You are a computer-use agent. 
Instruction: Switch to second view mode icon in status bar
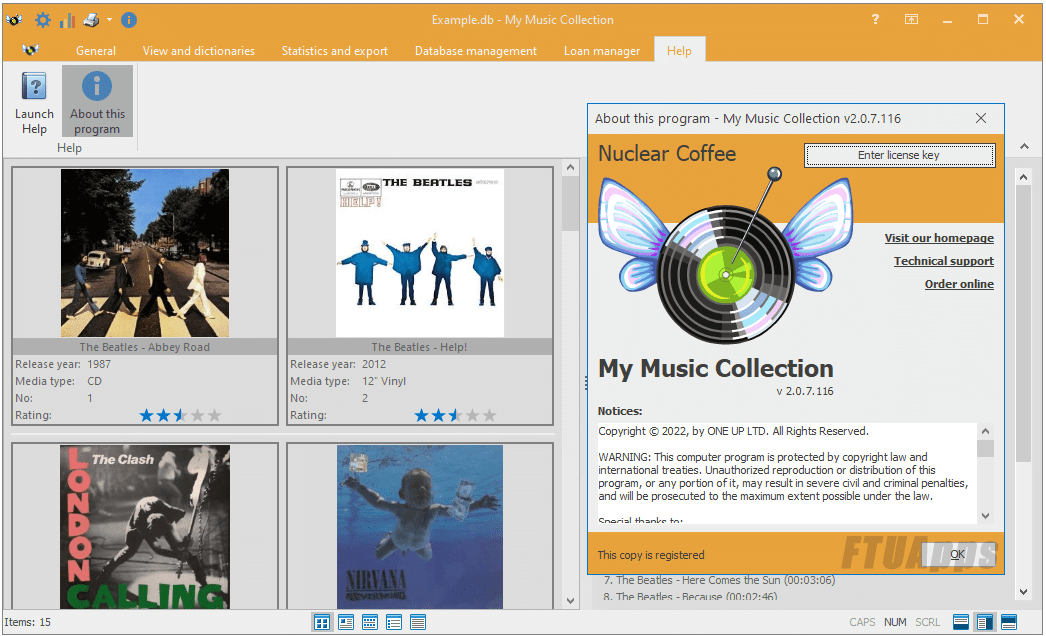346,623
